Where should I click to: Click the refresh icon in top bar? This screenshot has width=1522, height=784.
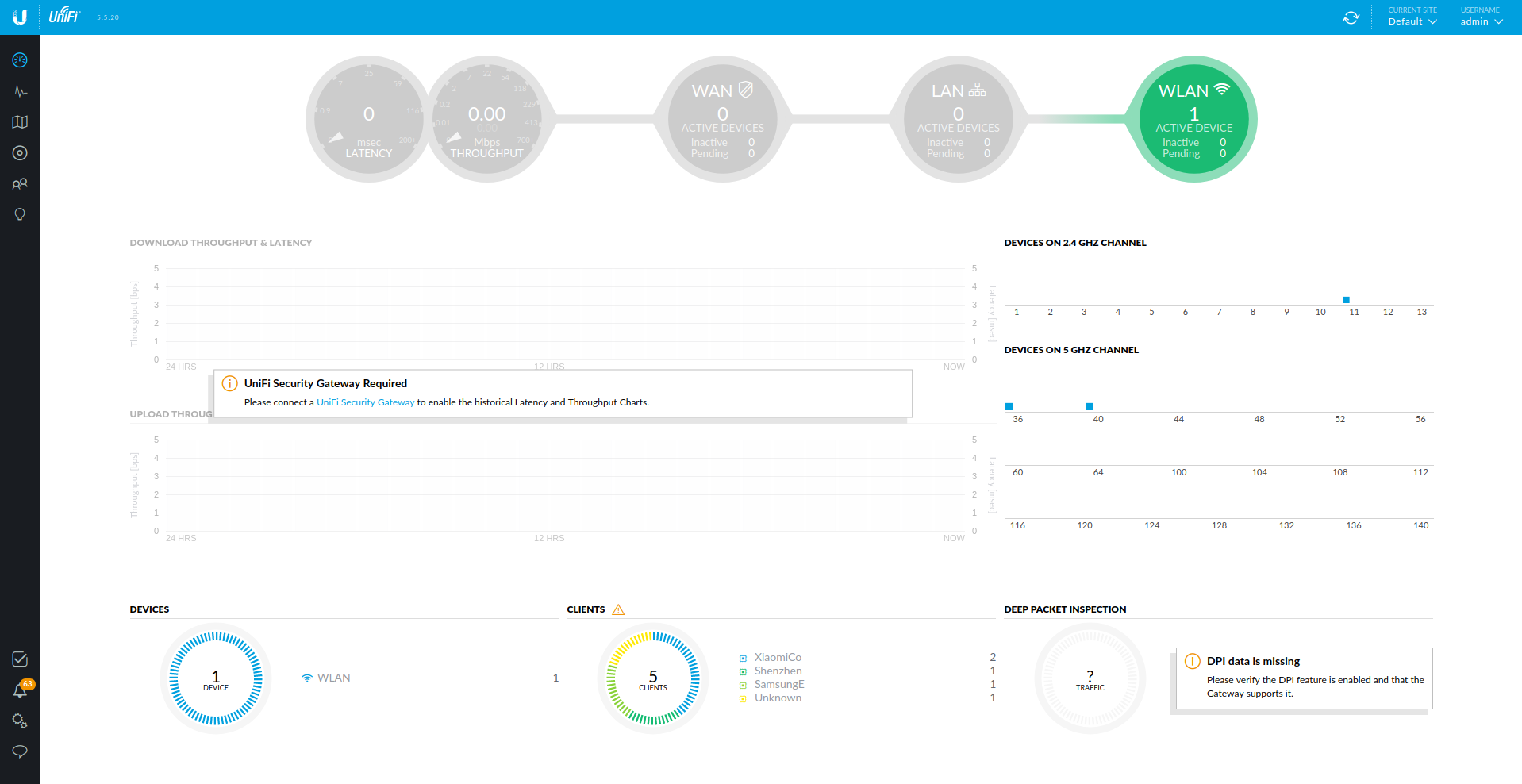click(1351, 17)
